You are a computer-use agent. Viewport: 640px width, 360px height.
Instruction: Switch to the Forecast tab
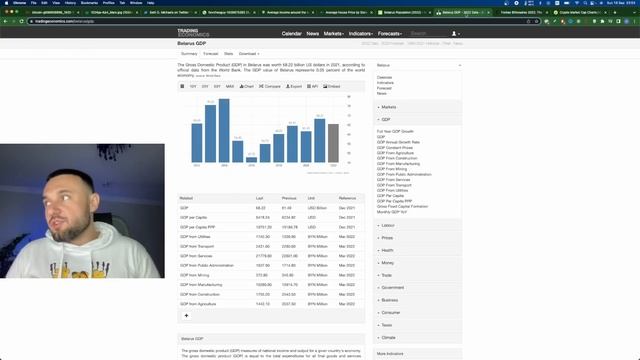211,54
